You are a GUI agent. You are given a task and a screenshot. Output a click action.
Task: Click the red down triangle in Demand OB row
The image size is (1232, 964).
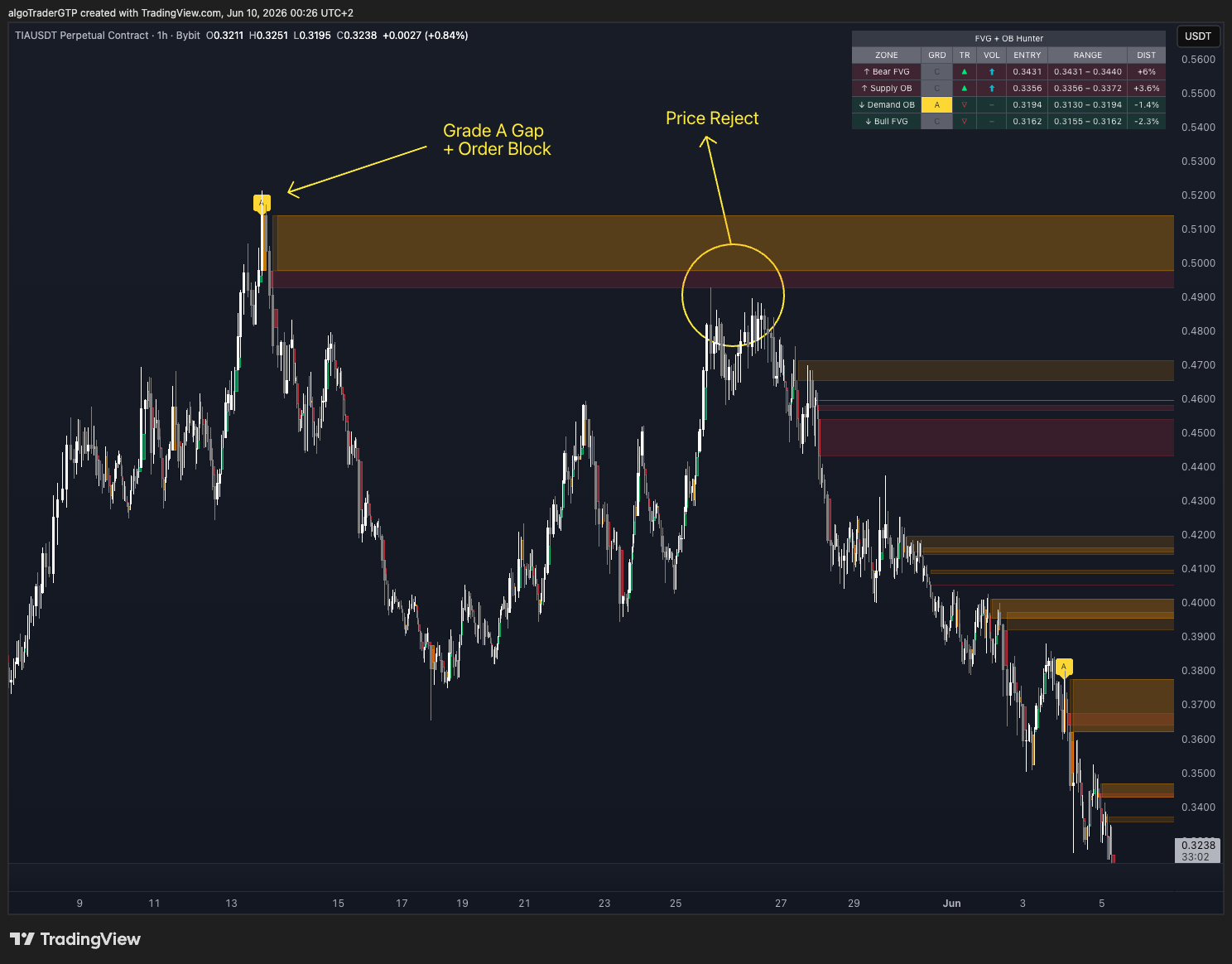[x=964, y=105]
